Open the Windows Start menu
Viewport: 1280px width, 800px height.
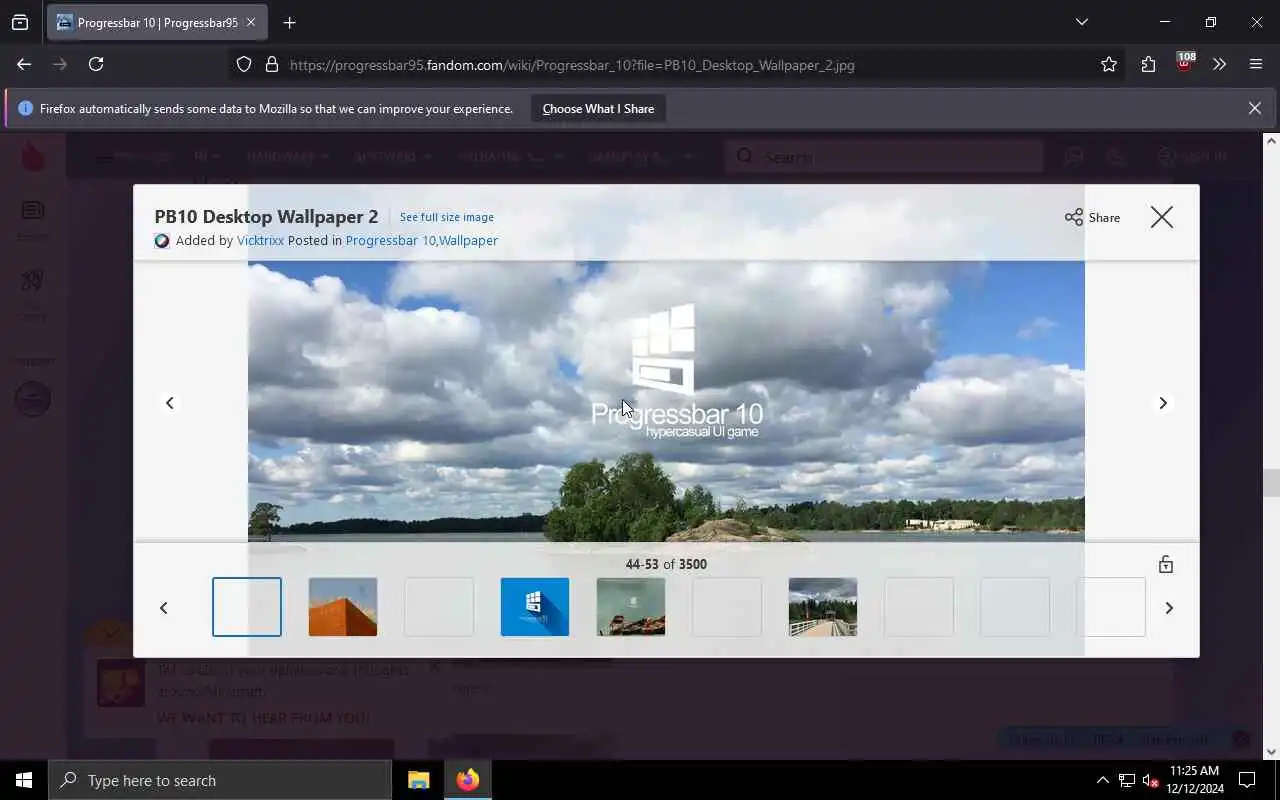(x=24, y=780)
